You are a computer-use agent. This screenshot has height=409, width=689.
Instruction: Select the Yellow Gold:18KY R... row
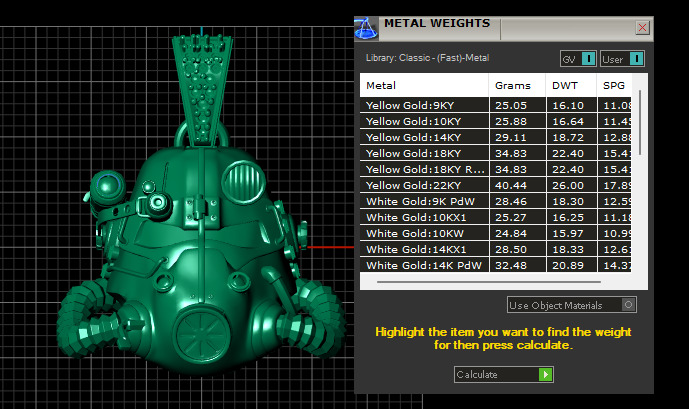pos(496,169)
